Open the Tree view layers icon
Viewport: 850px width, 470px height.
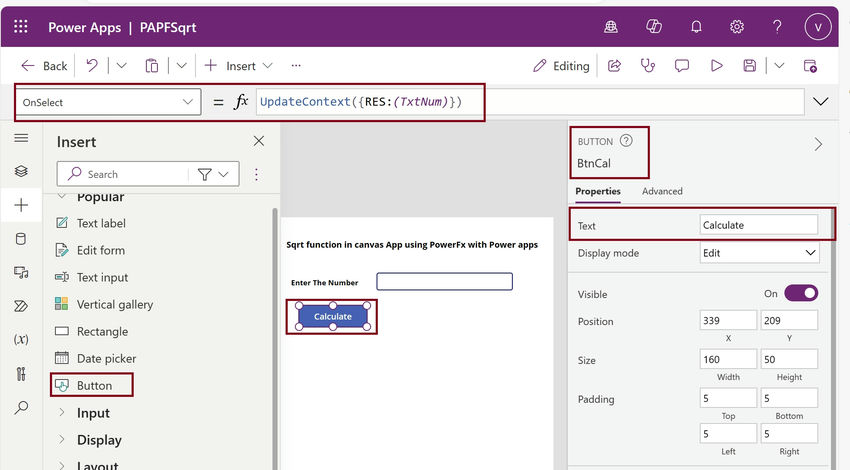click(21, 171)
